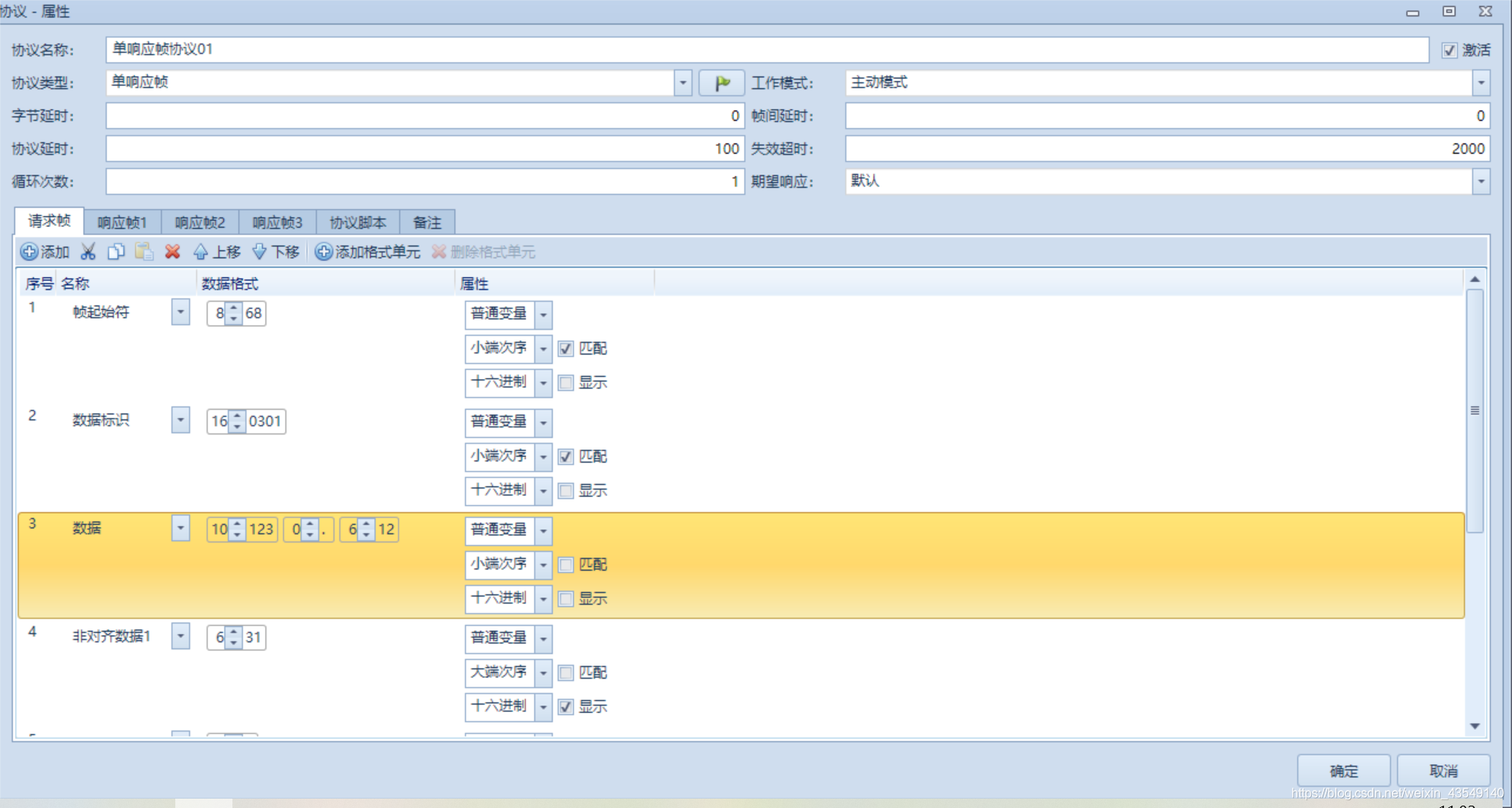
Task: Click the green flag button beside 协议类型
Action: coord(722,83)
